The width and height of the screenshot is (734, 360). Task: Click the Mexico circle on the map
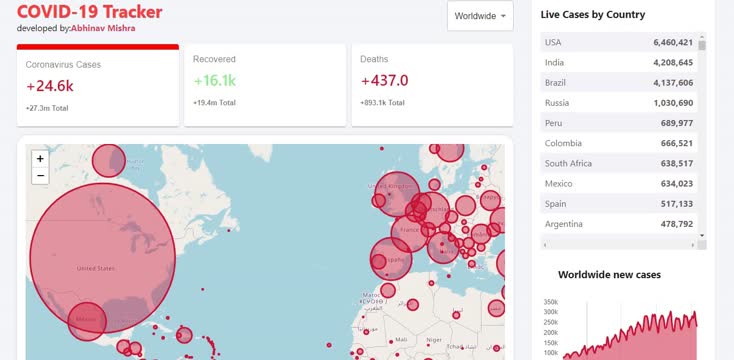pyautogui.click(x=87, y=321)
